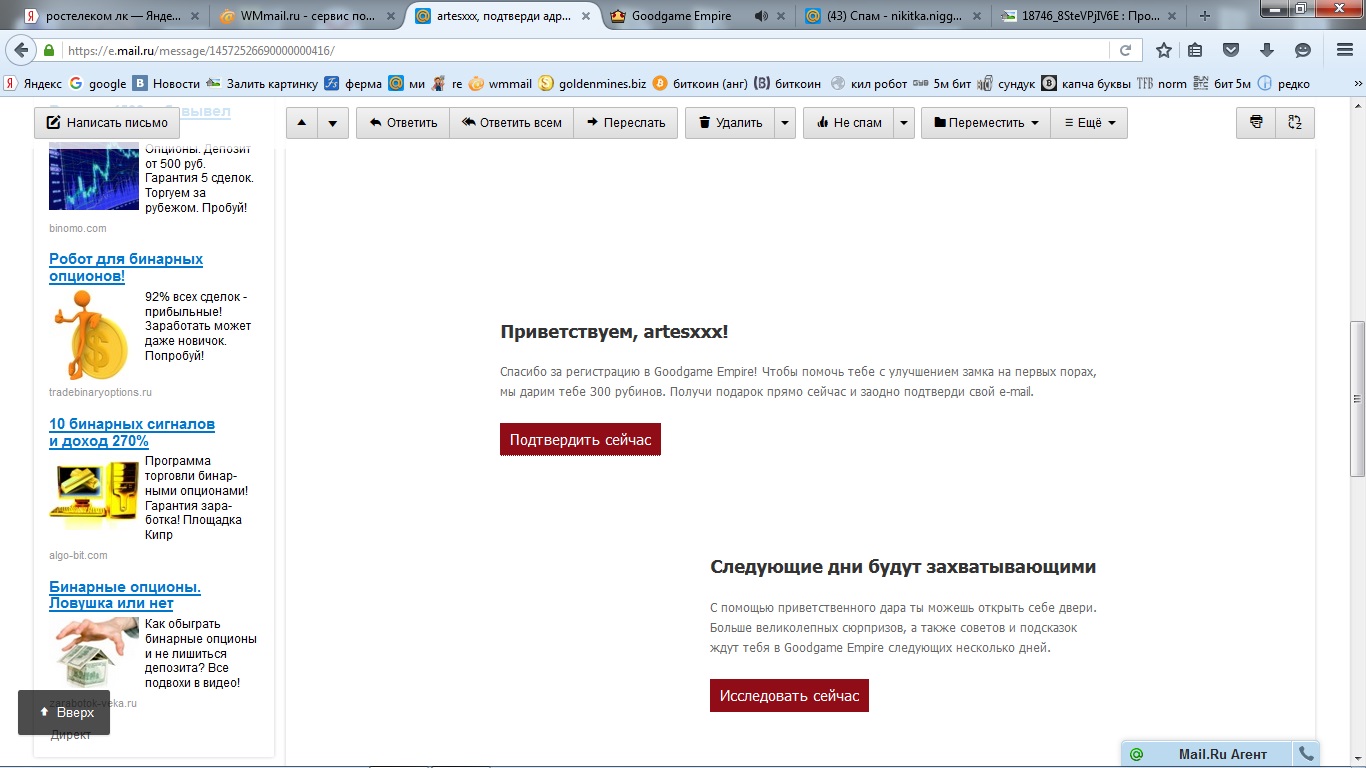Click the Написать письмо button
This screenshot has height=768, width=1366.
[x=107, y=123]
